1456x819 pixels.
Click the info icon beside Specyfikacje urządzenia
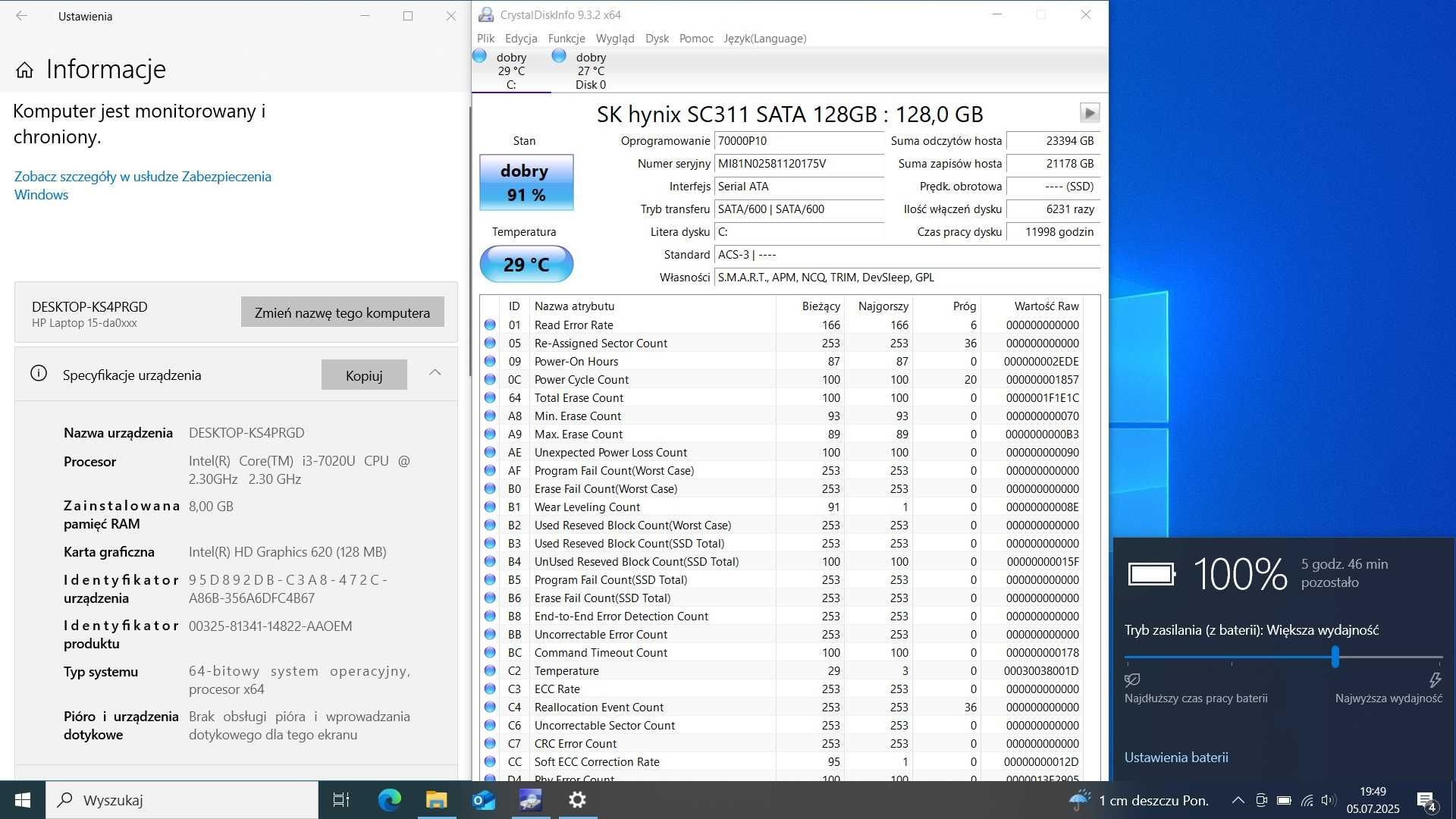pyautogui.click(x=39, y=373)
